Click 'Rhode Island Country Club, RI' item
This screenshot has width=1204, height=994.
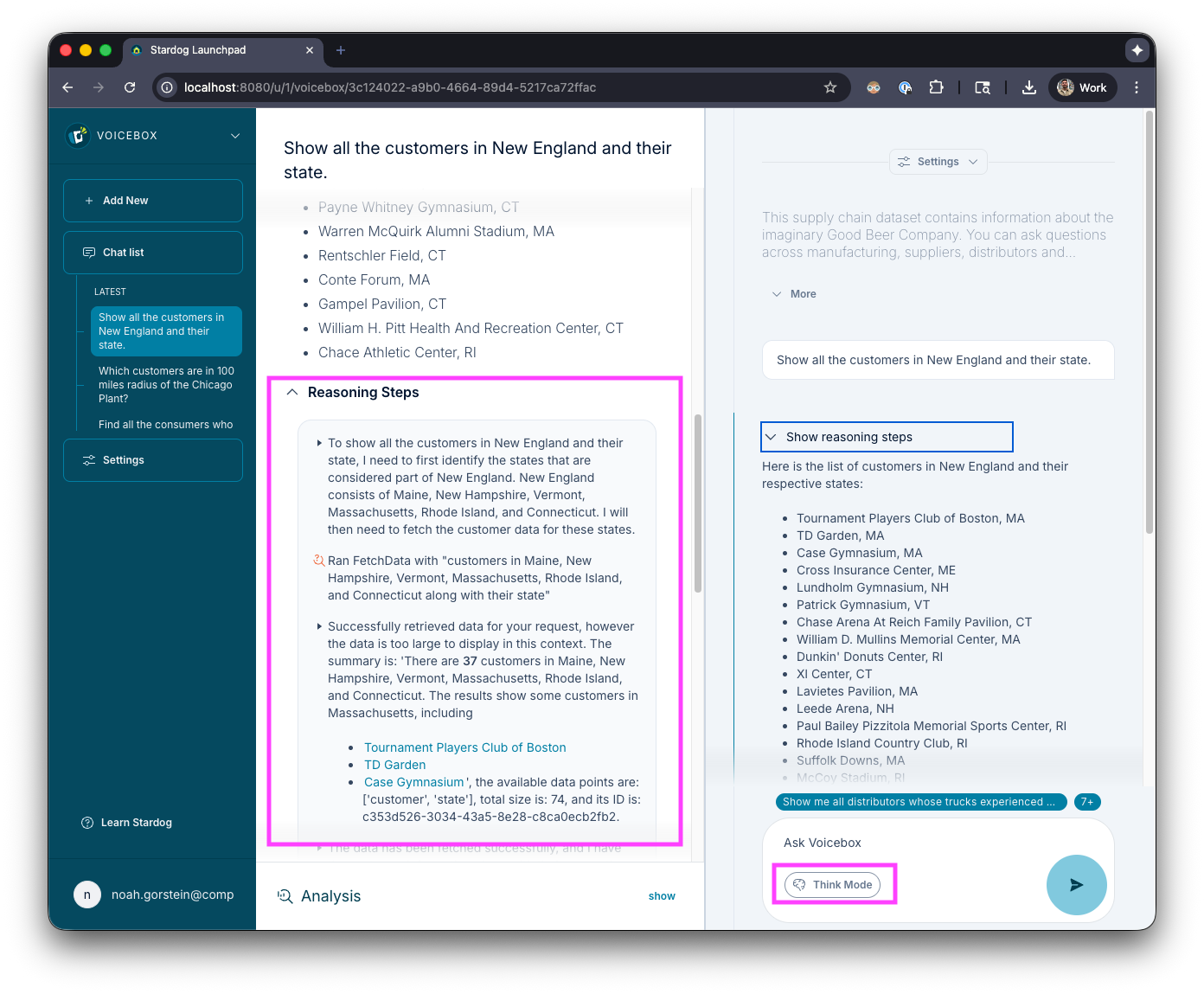(x=881, y=743)
